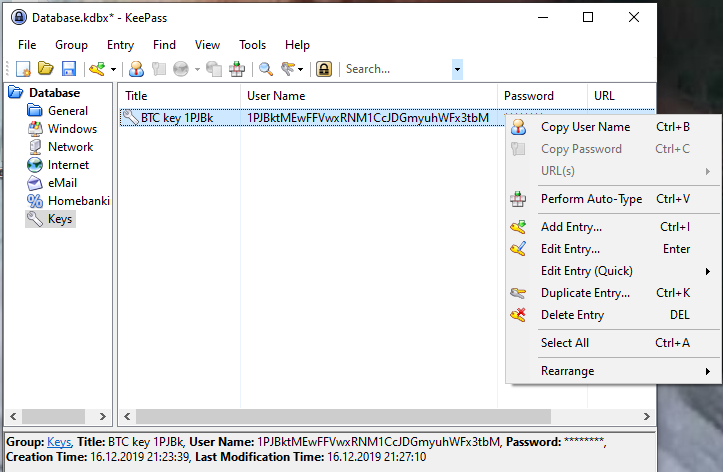Open the View menu
The height and width of the screenshot is (472, 723).
(207, 45)
